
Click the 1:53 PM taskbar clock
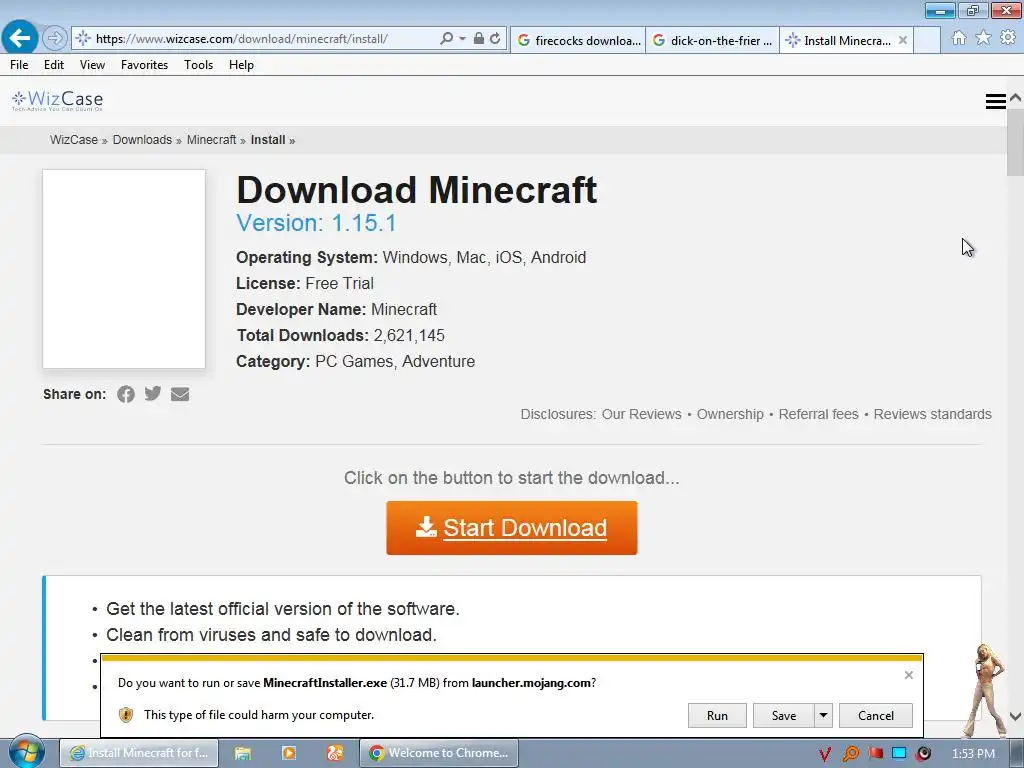[x=973, y=754]
